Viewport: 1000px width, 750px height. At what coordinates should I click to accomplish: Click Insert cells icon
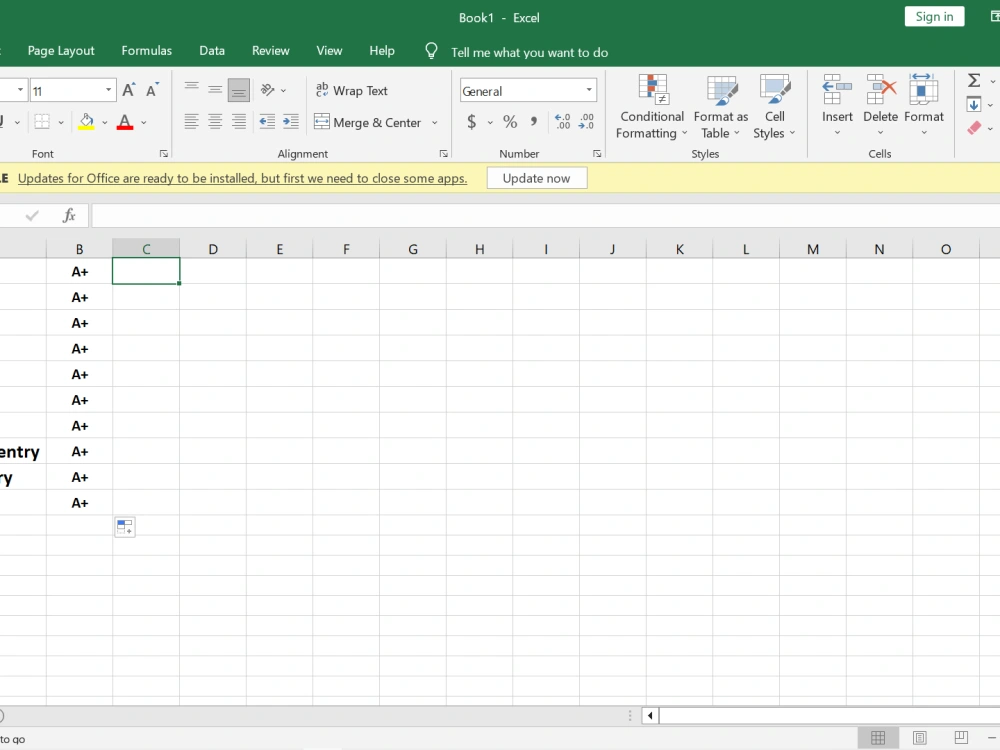(x=837, y=90)
